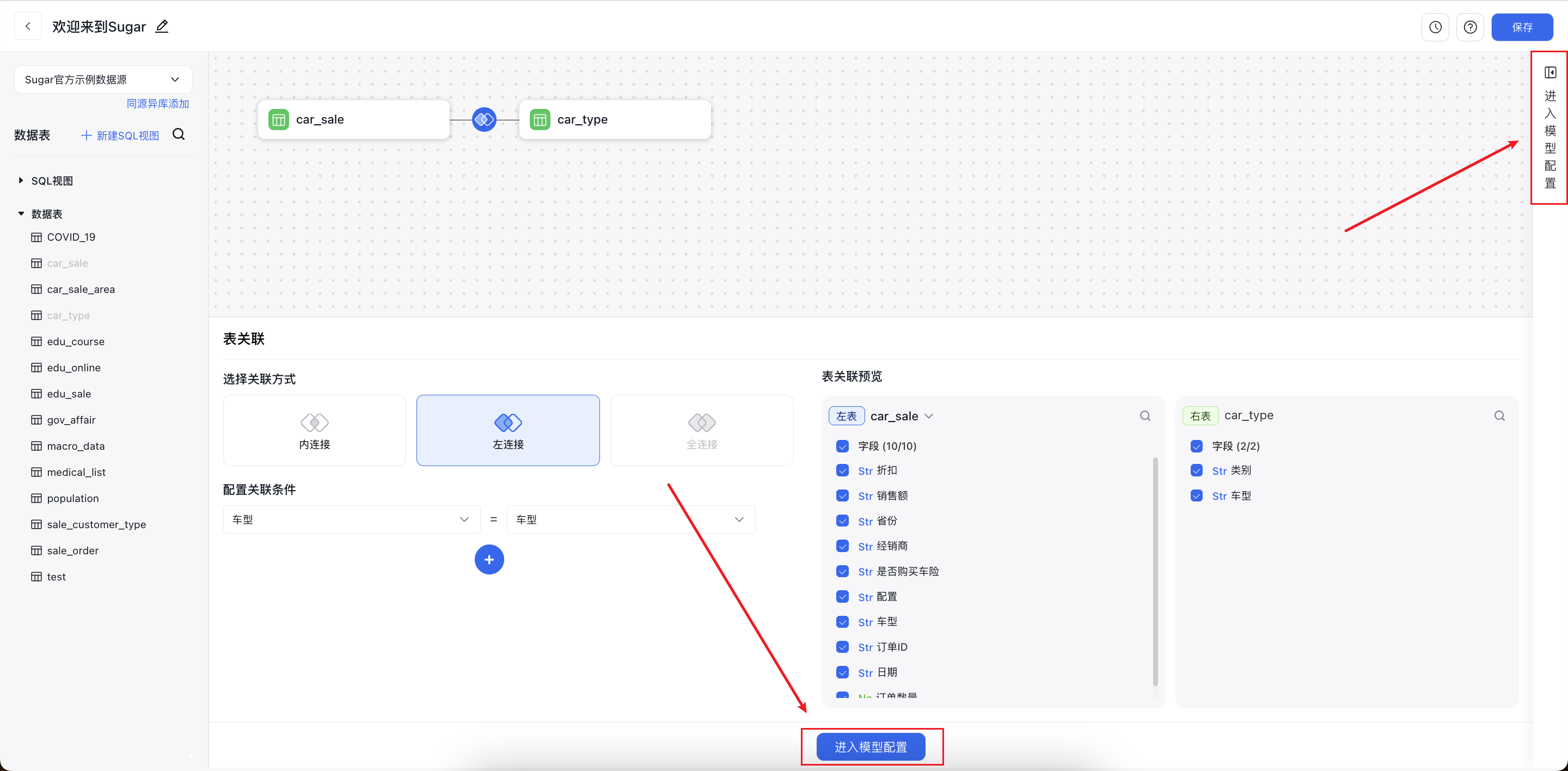Click the edu_course table icon

36,342
